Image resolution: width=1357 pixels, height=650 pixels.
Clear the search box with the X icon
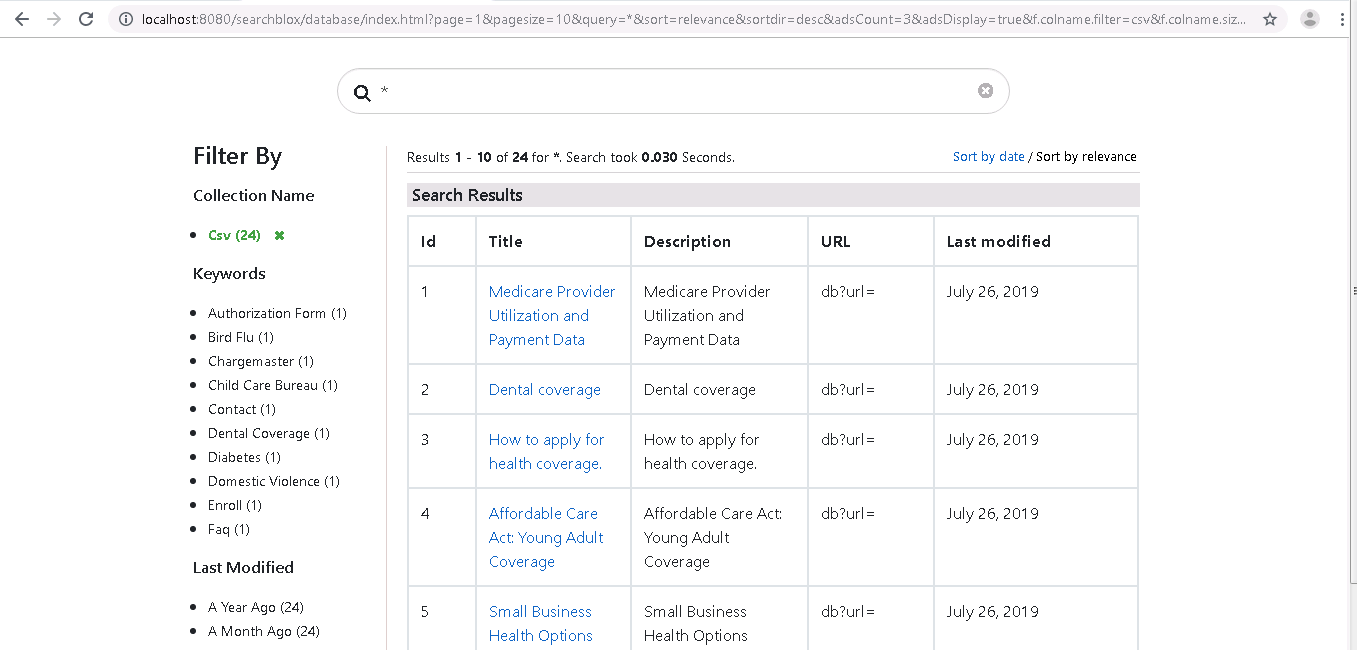tap(985, 91)
